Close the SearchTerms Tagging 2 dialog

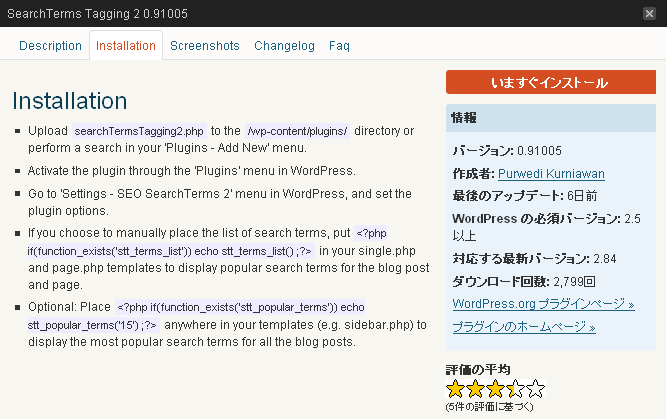pos(649,14)
